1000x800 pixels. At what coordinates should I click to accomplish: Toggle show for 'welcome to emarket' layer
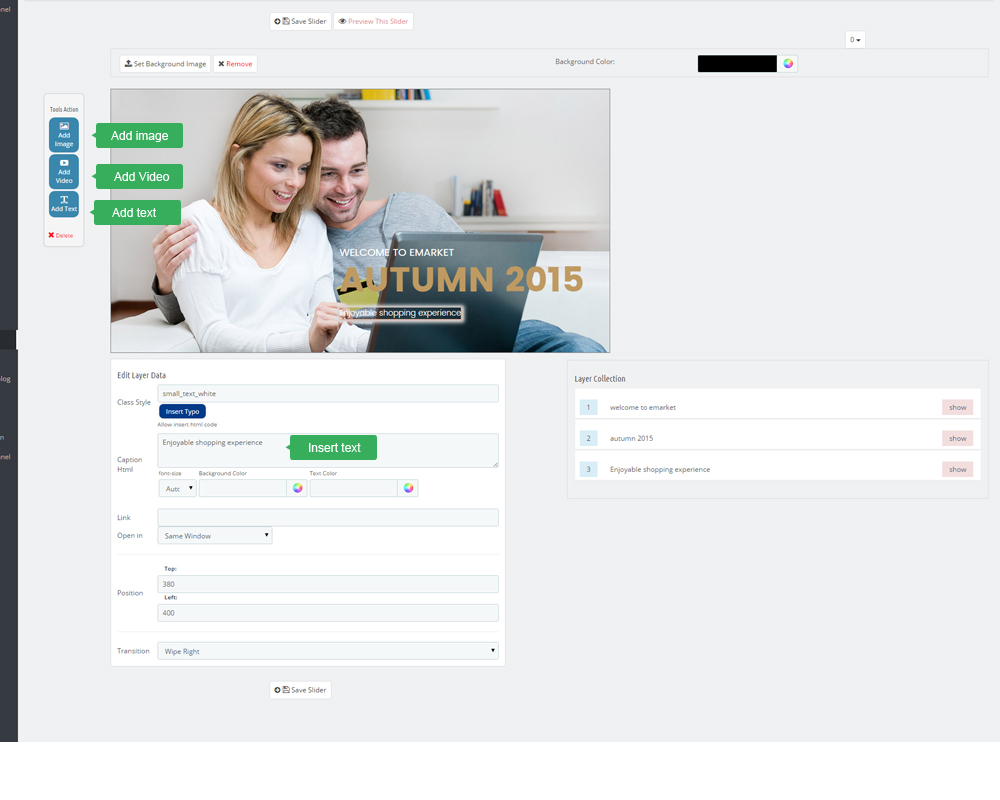pos(957,407)
